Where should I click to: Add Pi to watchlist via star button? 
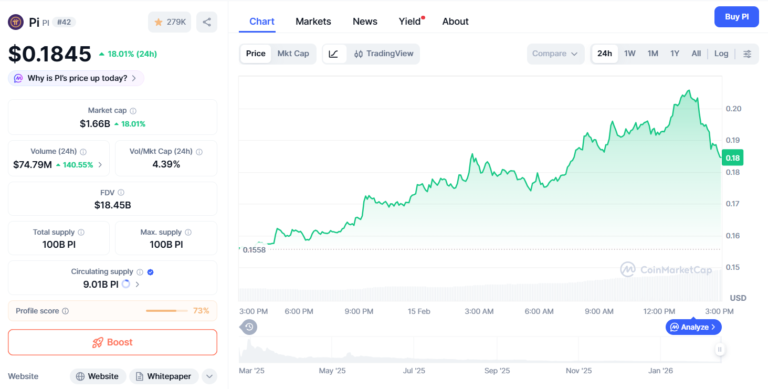[x=169, y=22]
